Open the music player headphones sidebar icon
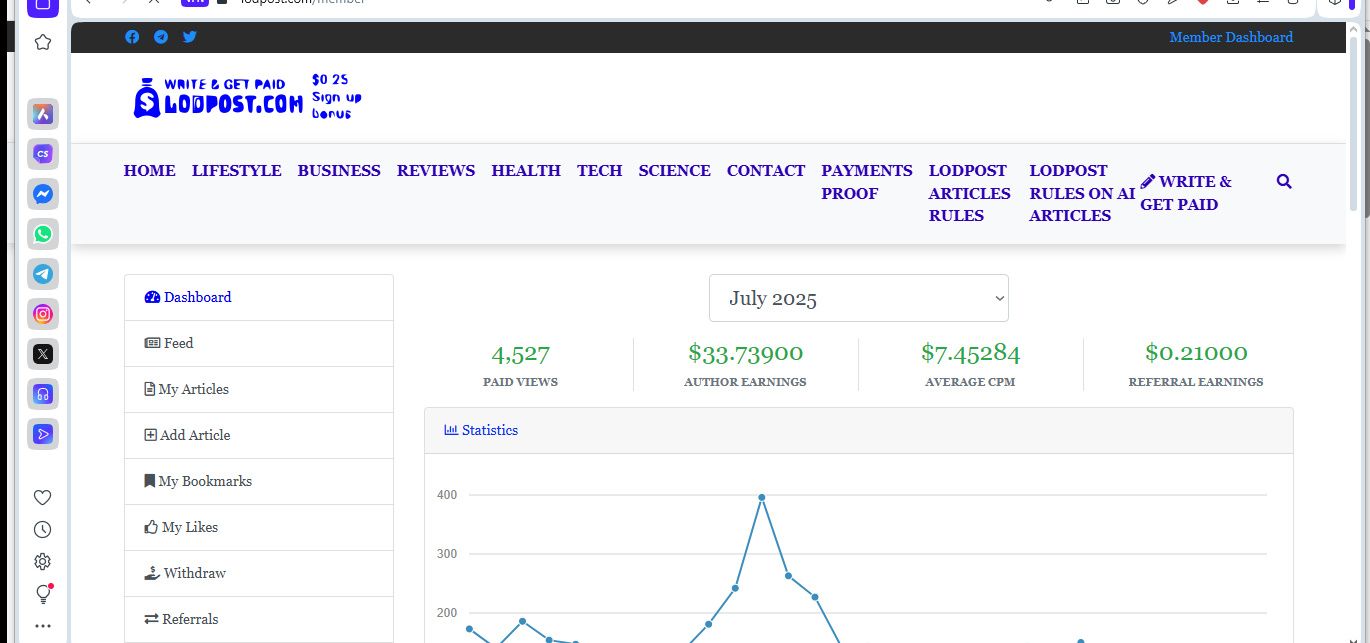This screenshot has height=643, width=1370. (43, 394)
